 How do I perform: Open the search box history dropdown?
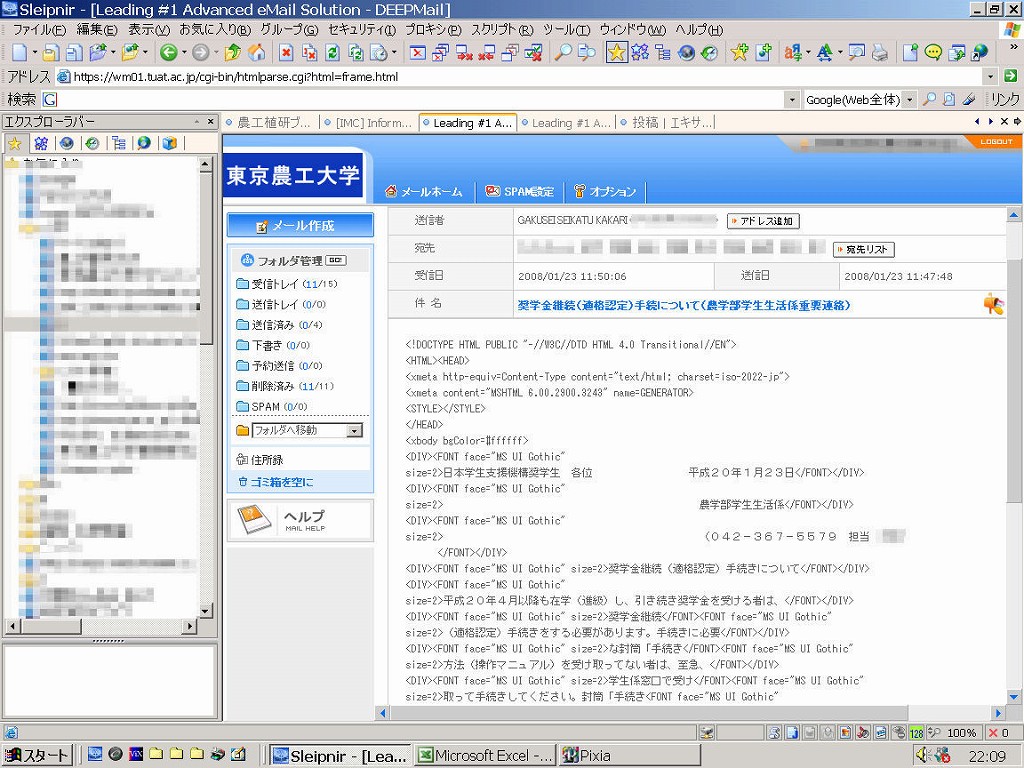792,100
